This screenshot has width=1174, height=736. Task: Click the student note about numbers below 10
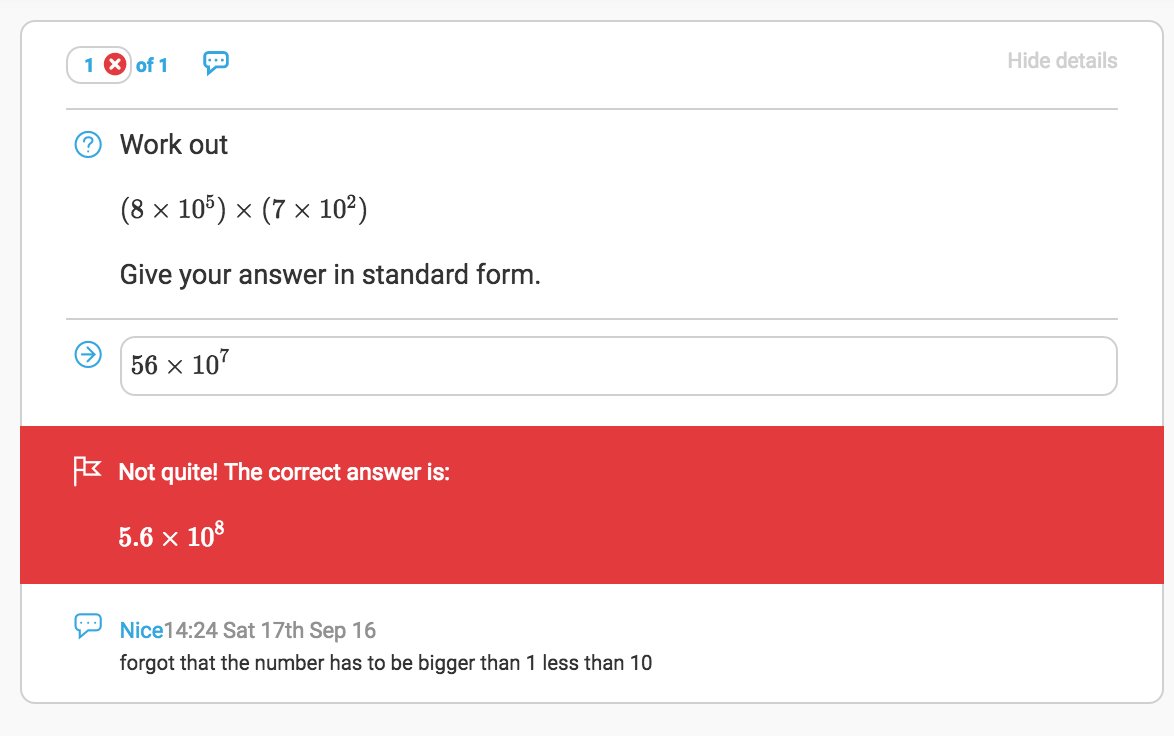[386, 662]
